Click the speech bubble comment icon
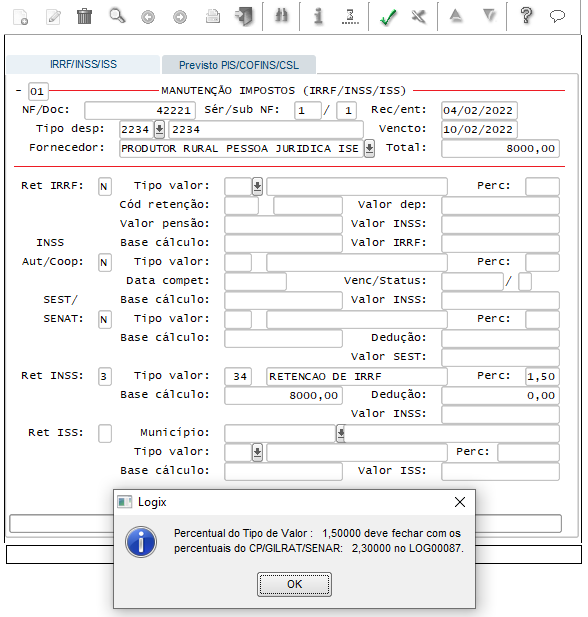 click(x=557, y=17)
